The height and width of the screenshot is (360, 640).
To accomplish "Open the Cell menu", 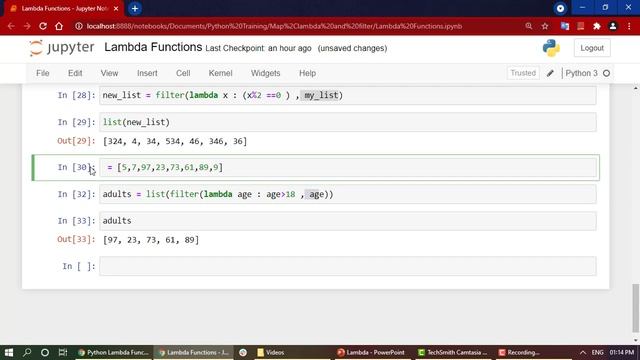I will pos(183,73).
